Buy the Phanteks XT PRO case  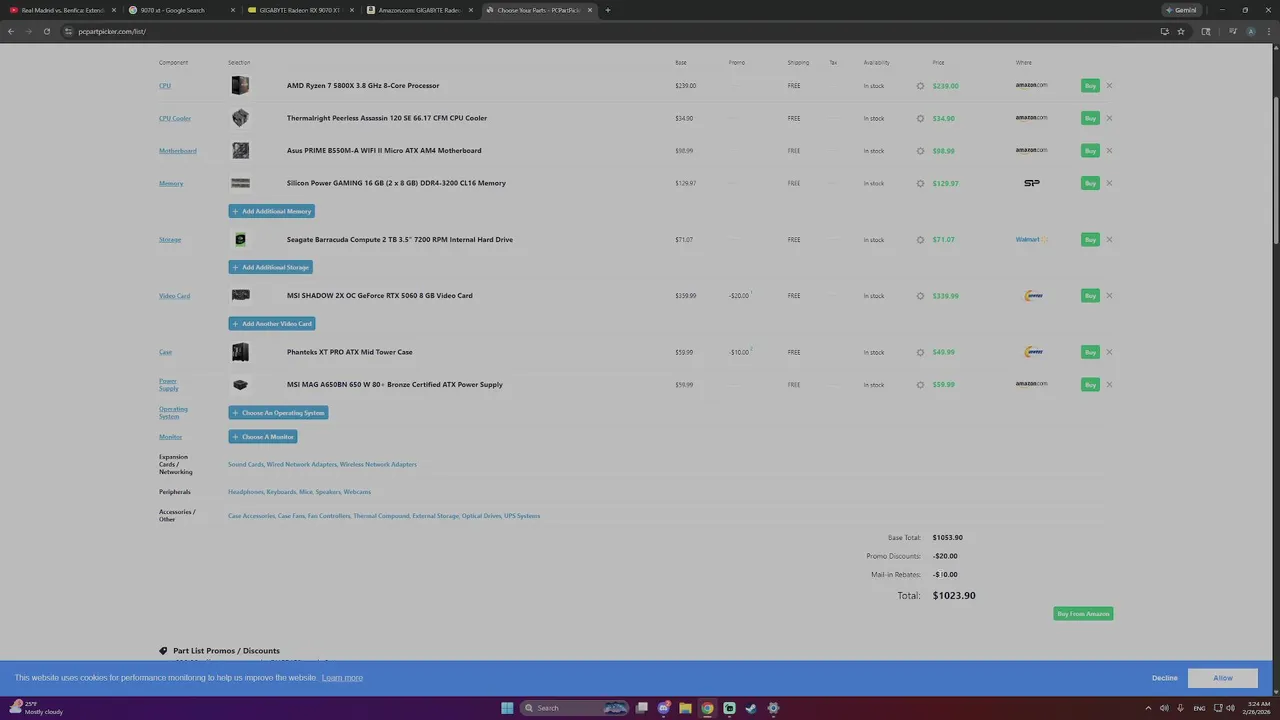tap(1090, 352)
